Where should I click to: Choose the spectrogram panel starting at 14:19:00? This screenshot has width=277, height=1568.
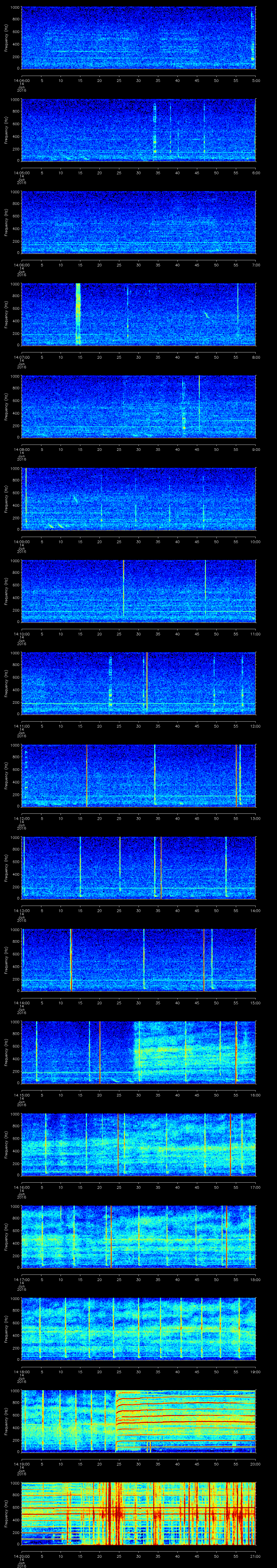[138, 1421]
